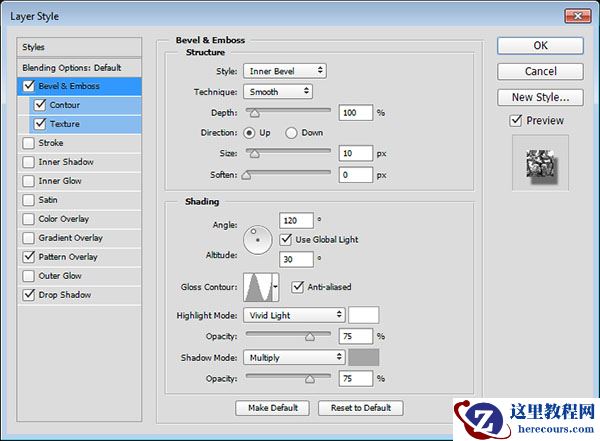
Task: Click the New Style... button
Action: (x=540, y=97)
